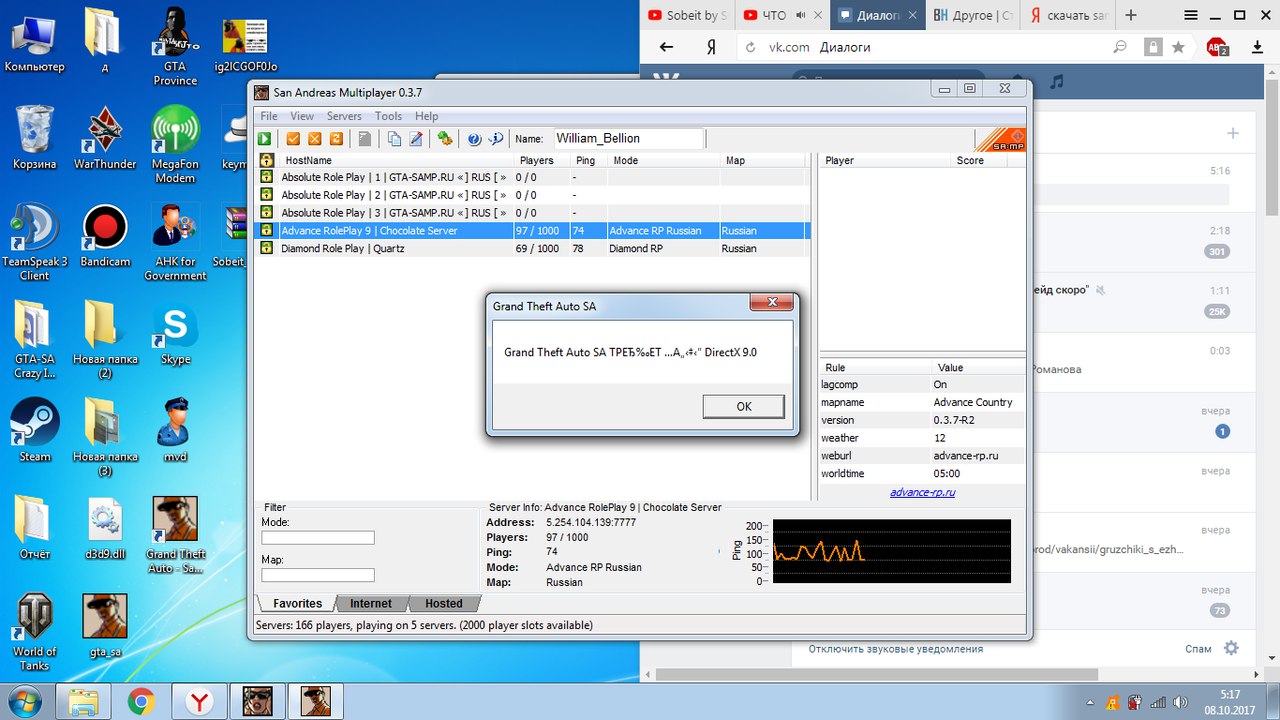Click the padlock column header icon
The width and height of the screenshot is (1280, 720).
[x=267, y=160]
